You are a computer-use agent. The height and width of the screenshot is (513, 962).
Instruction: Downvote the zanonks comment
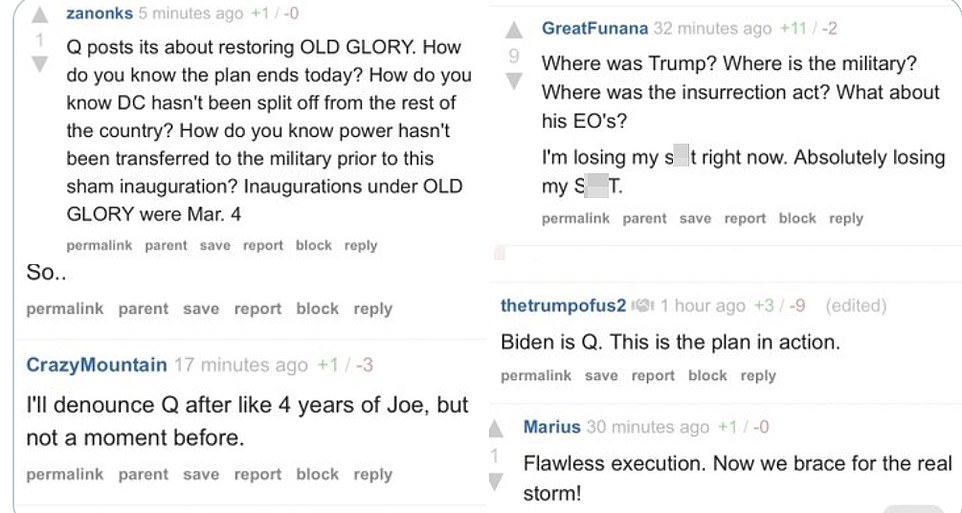[x=40, y=65]
